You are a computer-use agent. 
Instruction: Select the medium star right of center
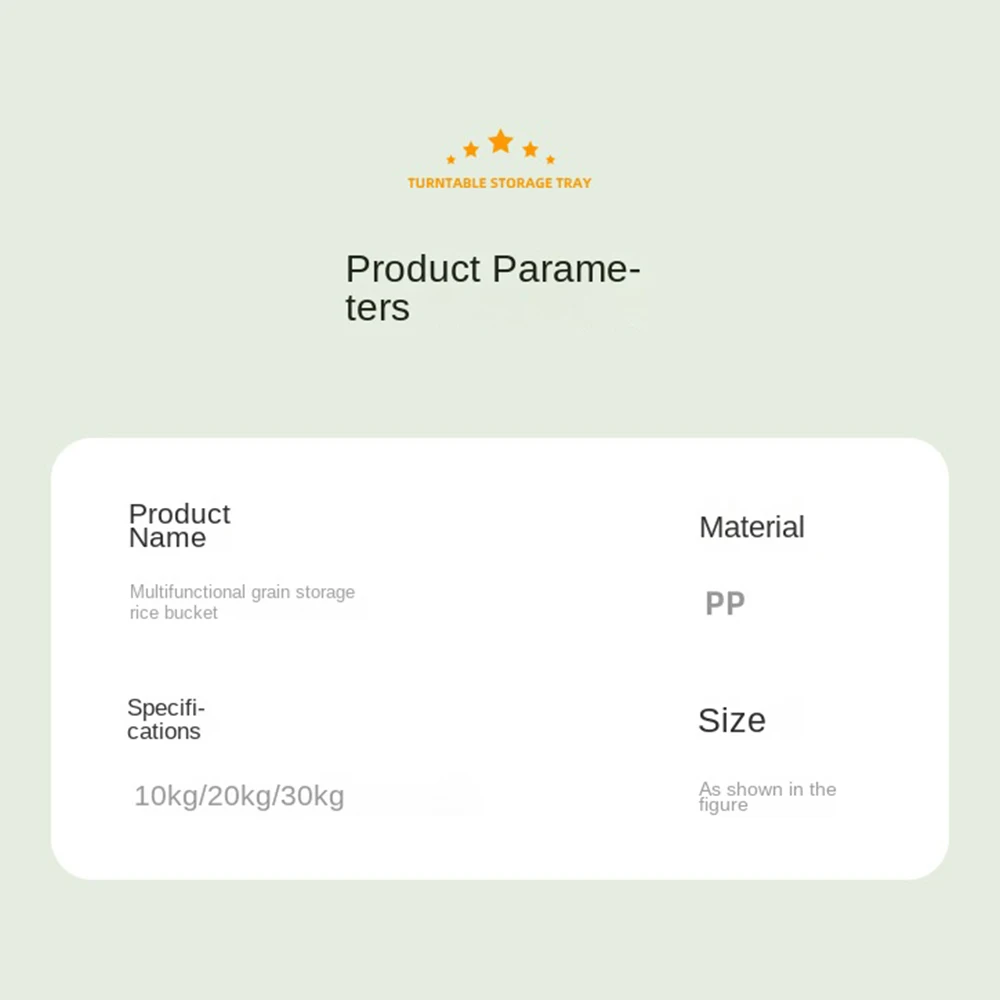530,149
